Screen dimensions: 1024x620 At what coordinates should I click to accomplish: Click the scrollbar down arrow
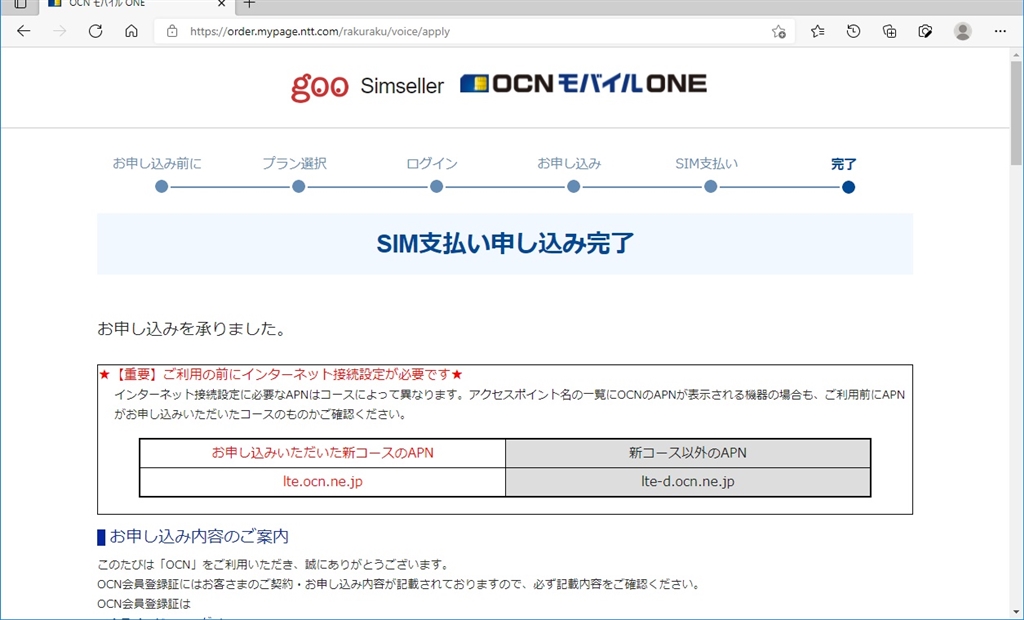[1016, 613]
